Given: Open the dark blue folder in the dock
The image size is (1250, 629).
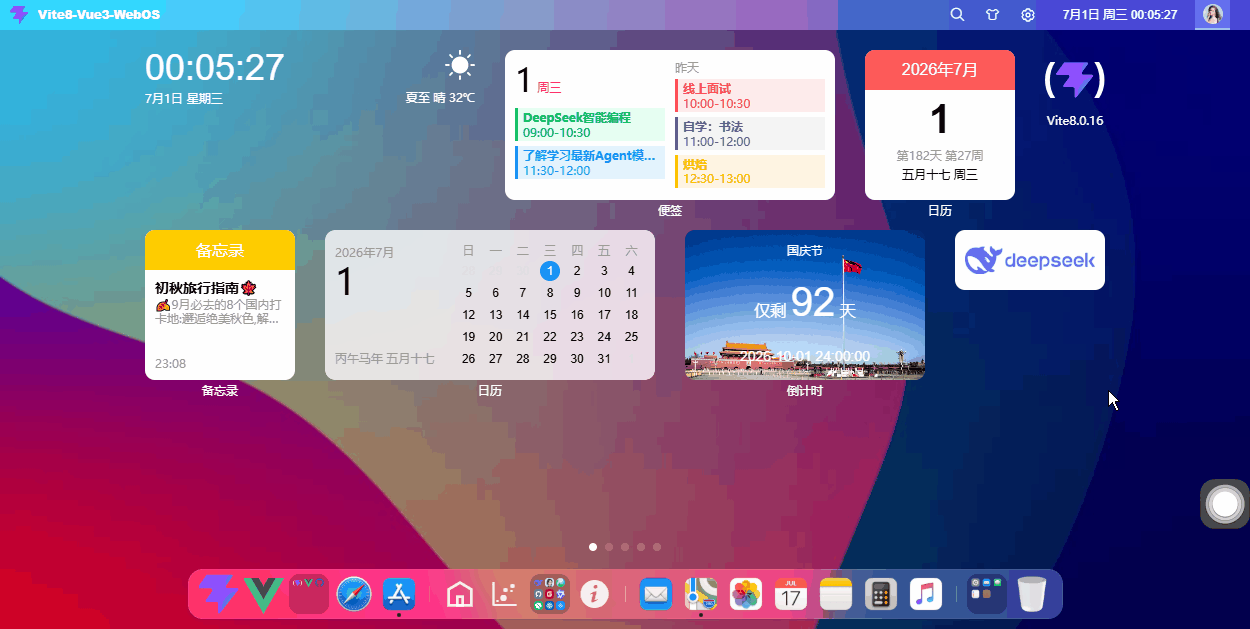Looking at the screenshot, I should (987, 594).
